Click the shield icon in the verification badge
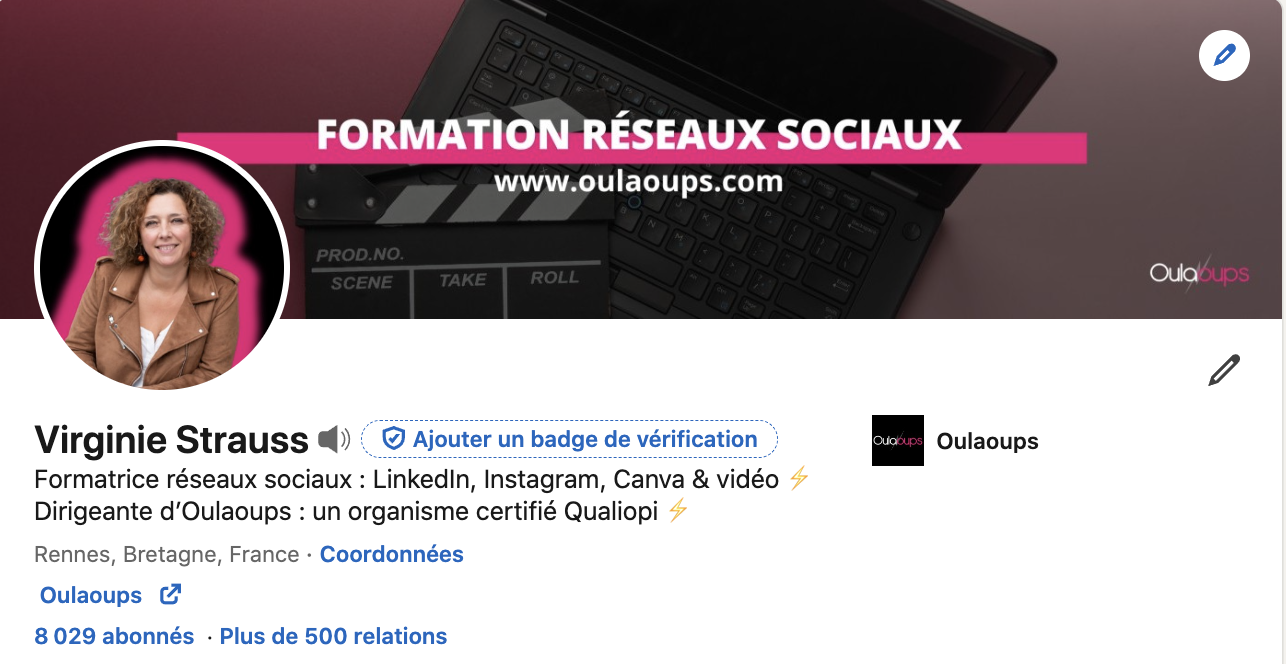The image size is (1286, 664). tap(393, 438)
